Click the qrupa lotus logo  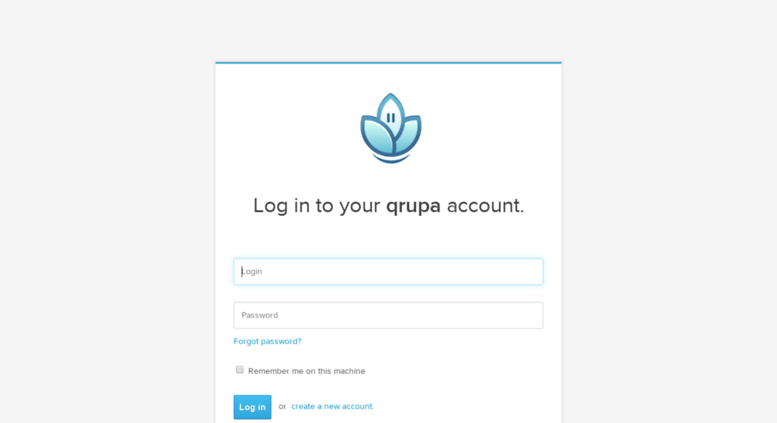(390, 128)
